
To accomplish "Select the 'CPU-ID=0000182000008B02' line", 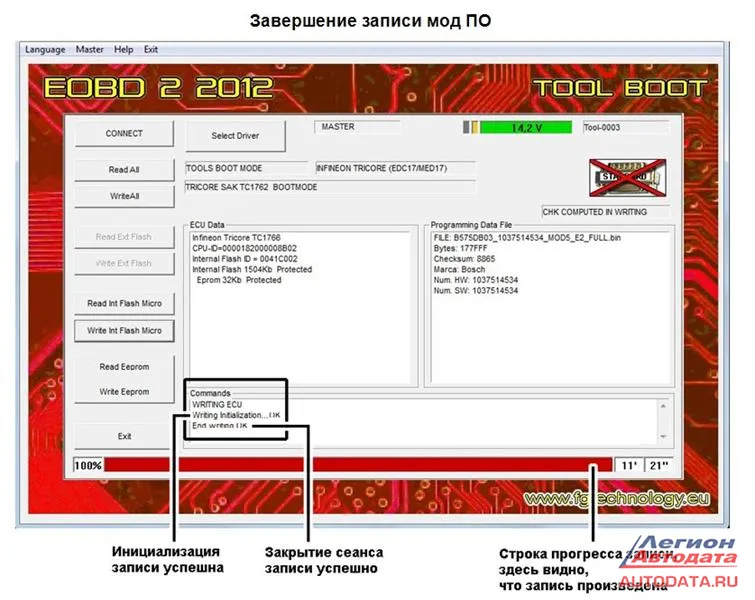I will point(244,248).
